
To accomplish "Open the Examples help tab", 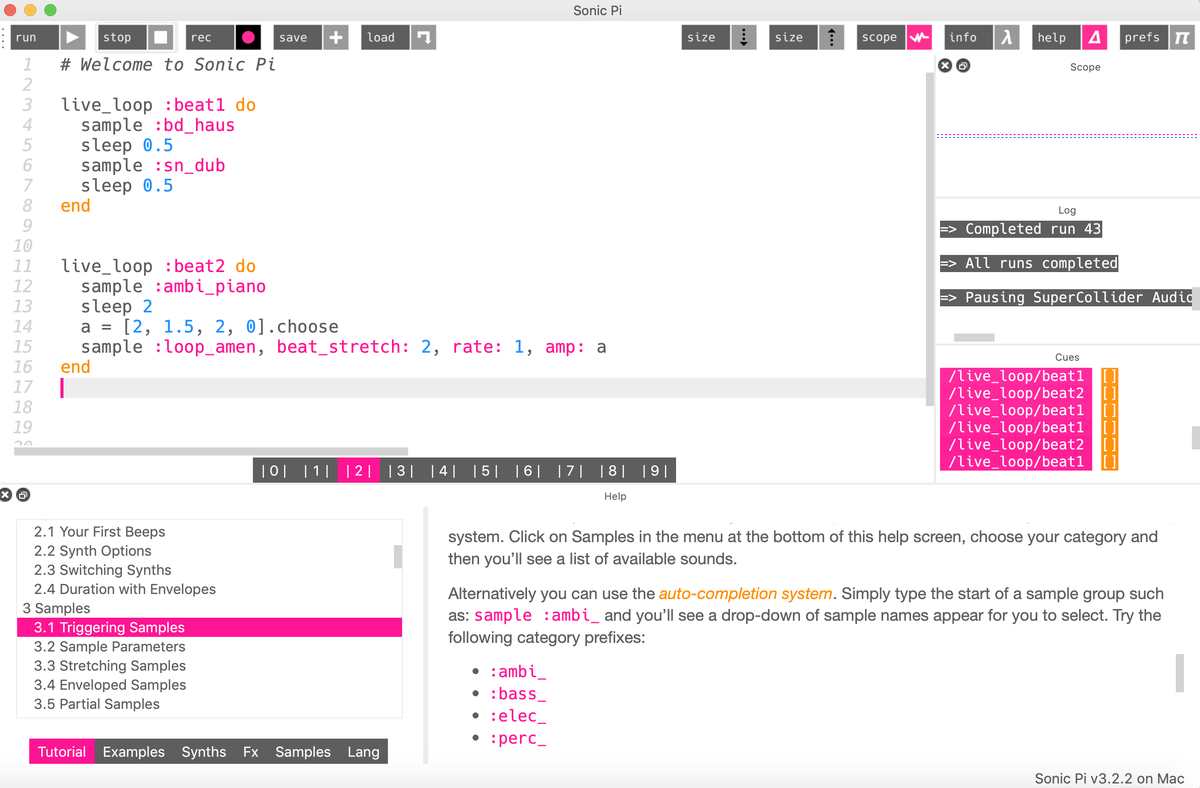I will click(134, 752).
